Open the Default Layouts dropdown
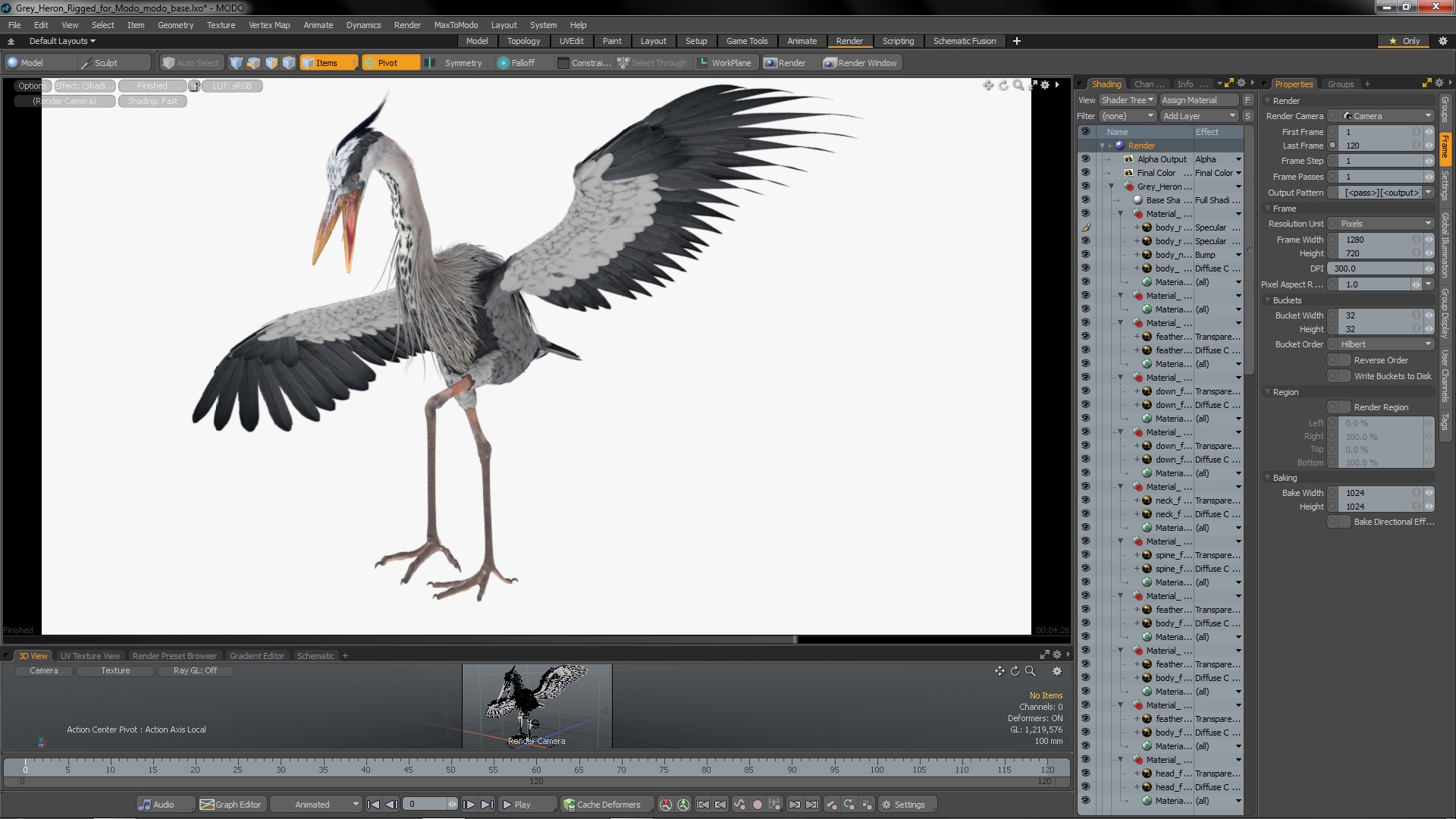Screen dimensions: 1456x819 click(62, 41)
